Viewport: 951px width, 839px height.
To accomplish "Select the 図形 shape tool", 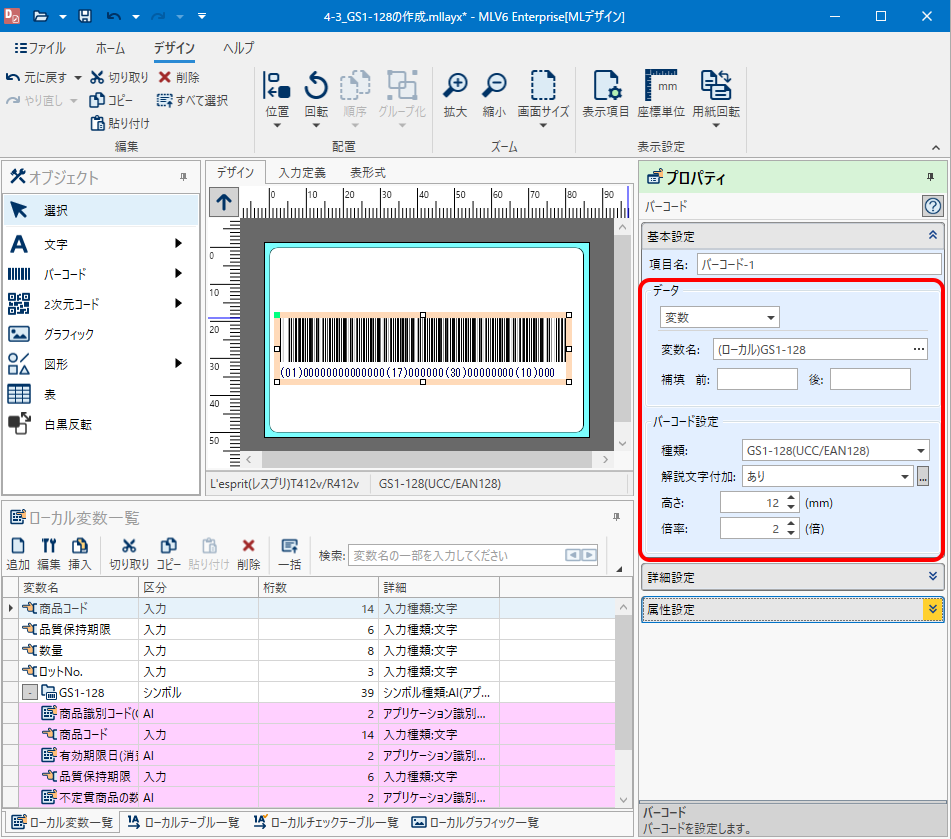I will click(x=101, y=364).
